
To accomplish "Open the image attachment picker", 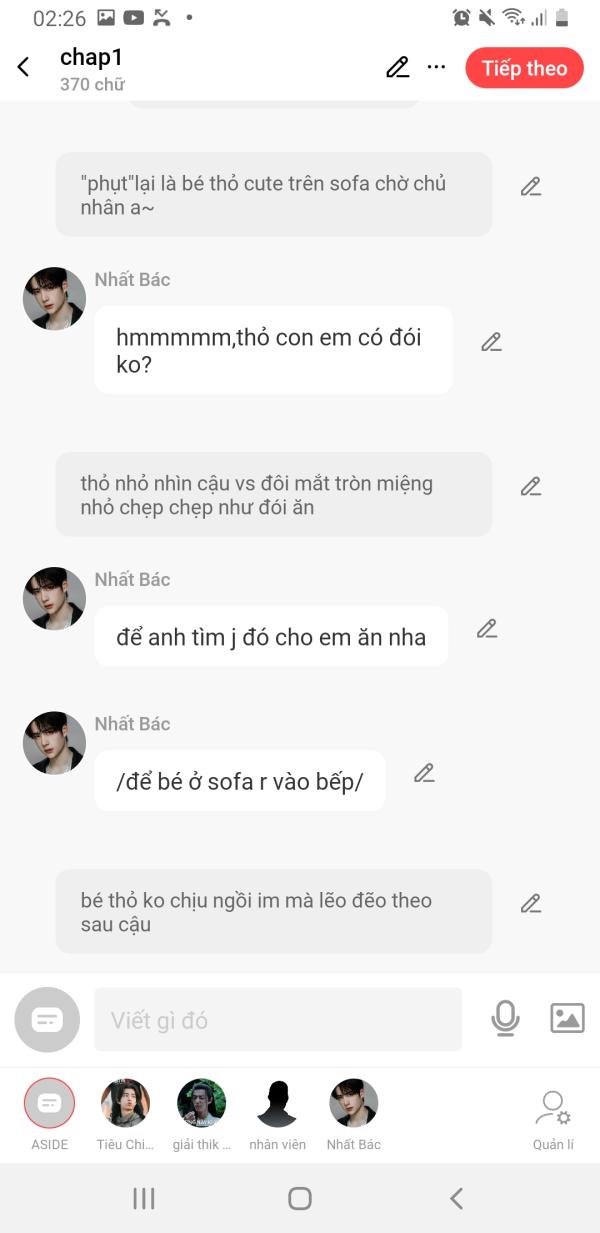I will 567,1018.
